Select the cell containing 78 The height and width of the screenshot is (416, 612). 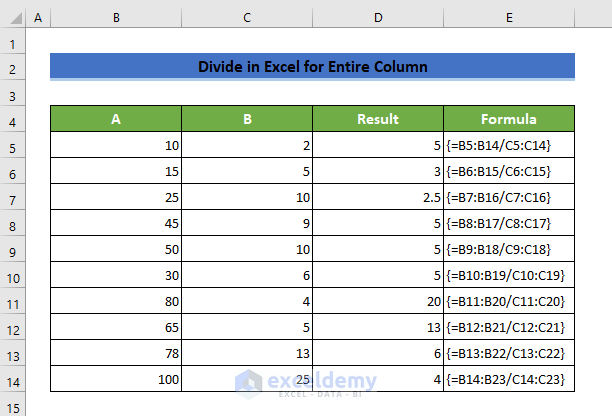tap(116, 354)
